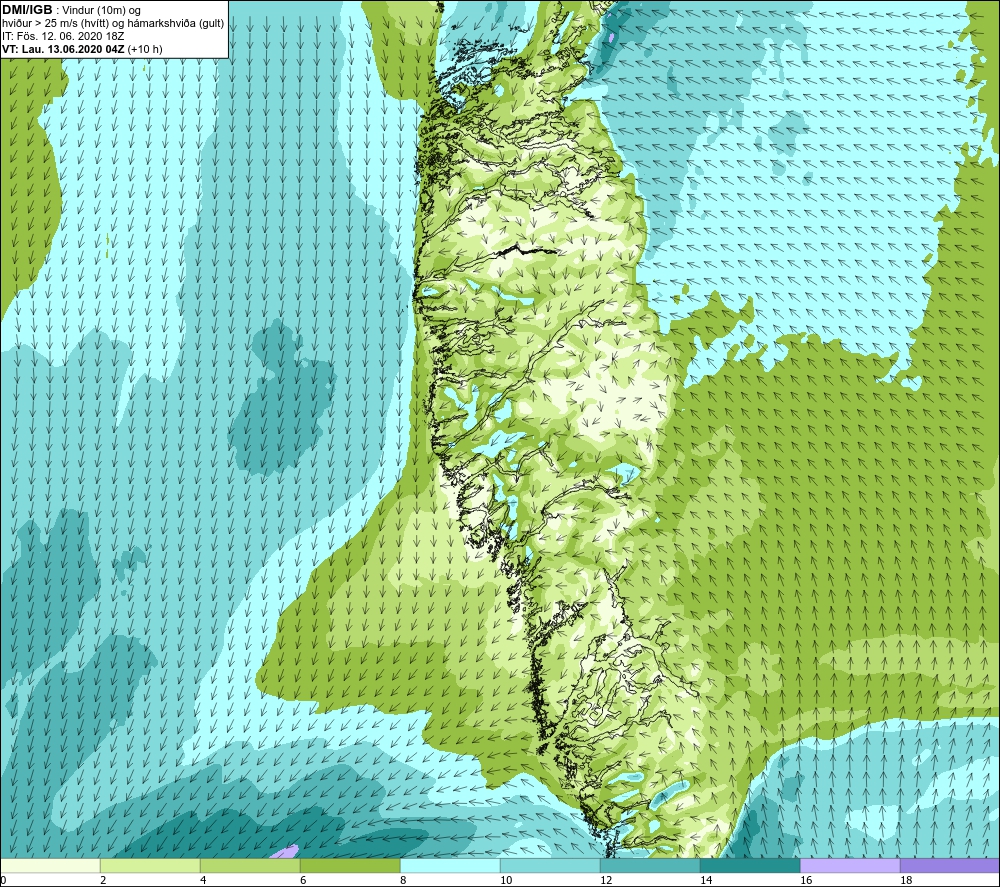Image resolution: width=1000 pixels, height=887 pixels.
Task: Click the 8-10 m/s light cyan legend swatch
Action: (x=450, y=865)
